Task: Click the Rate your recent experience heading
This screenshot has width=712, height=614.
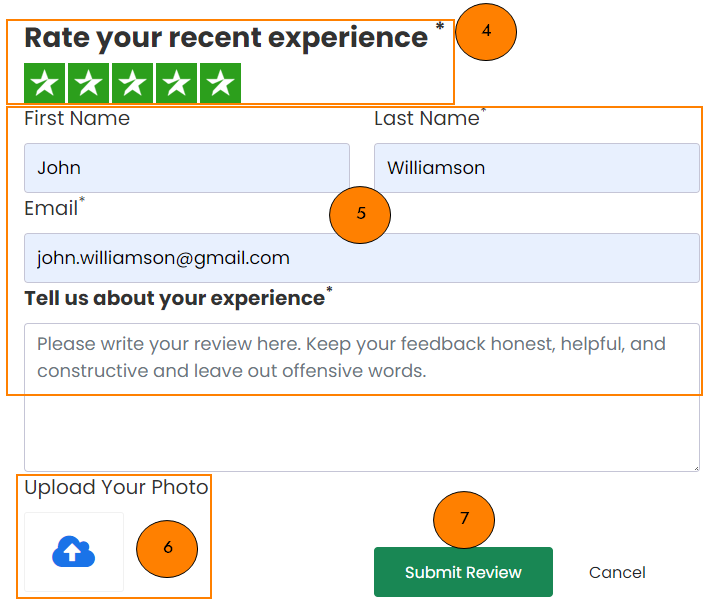Action: (226, 38)
